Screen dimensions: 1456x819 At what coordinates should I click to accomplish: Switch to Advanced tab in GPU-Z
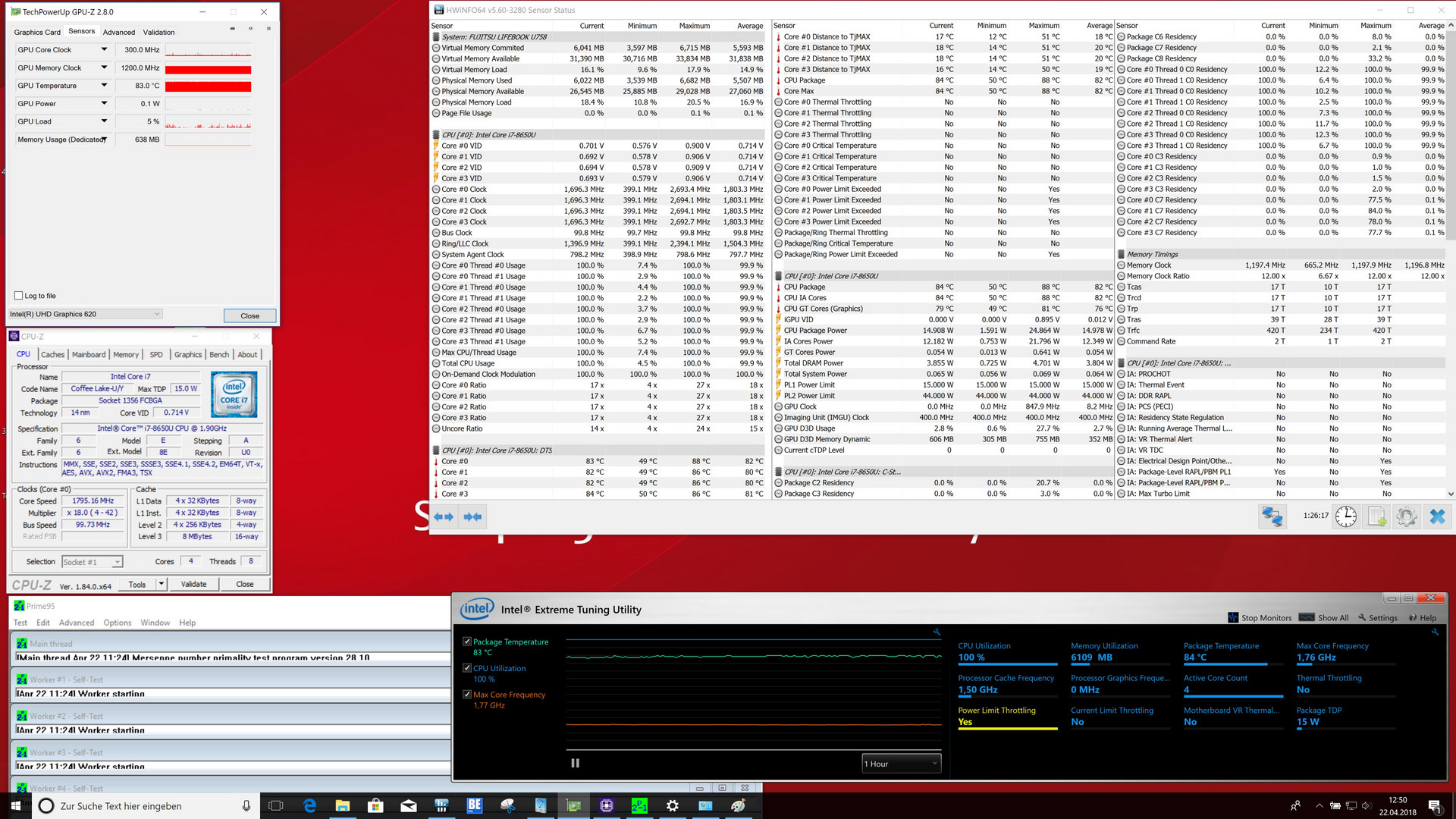119,33
